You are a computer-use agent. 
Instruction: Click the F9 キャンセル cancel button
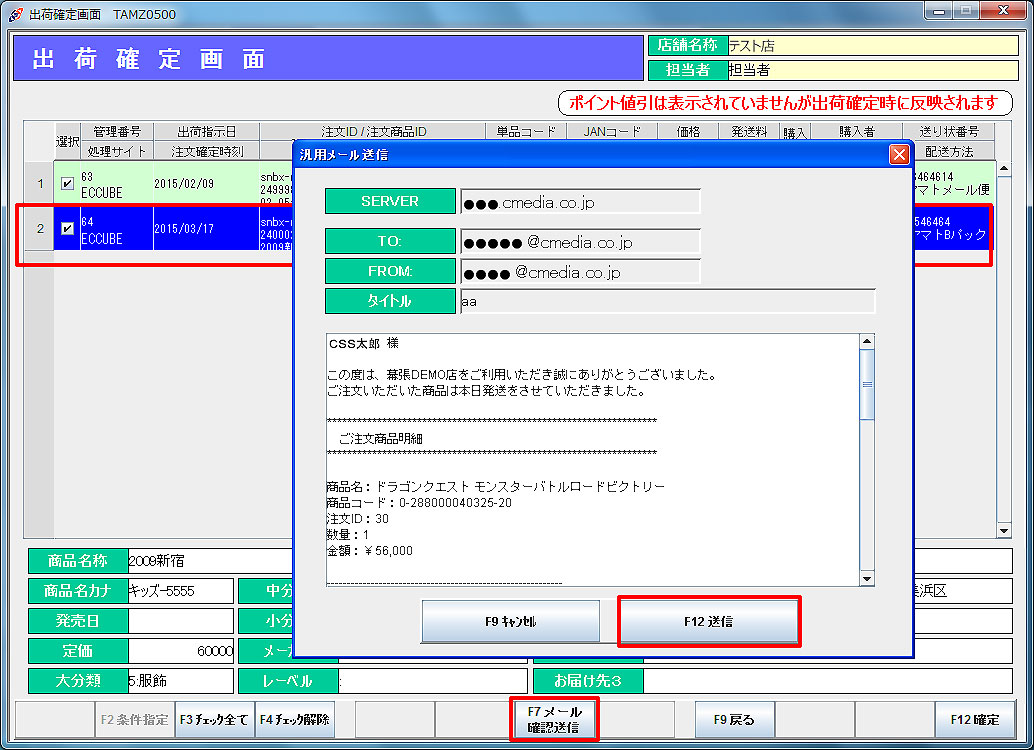pyautogui.click(x=510, y=621)
